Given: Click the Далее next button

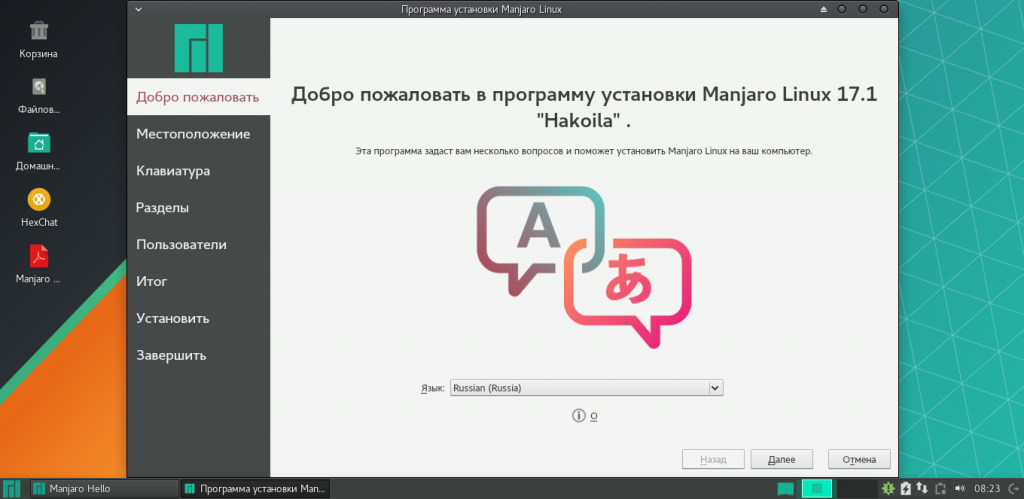Looking at the screenshot, I should click(781, 459).
